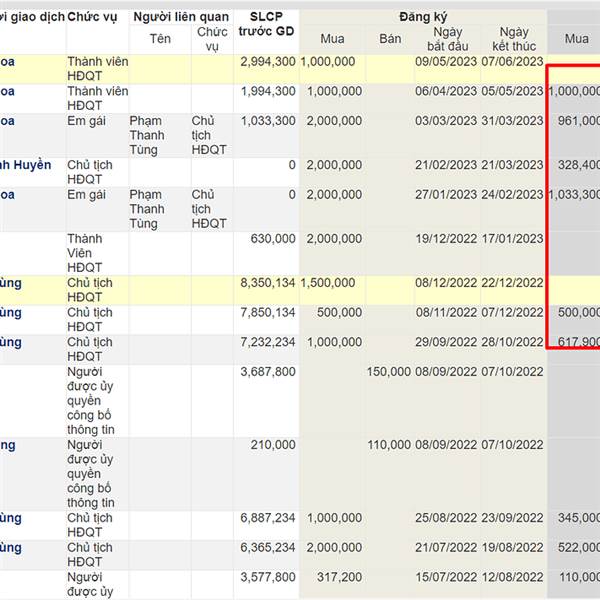Select the 'Mua' header under Đăng ký
Image resolution: width=600 pixels, height=600 pixels.
[x=332, y=39]
